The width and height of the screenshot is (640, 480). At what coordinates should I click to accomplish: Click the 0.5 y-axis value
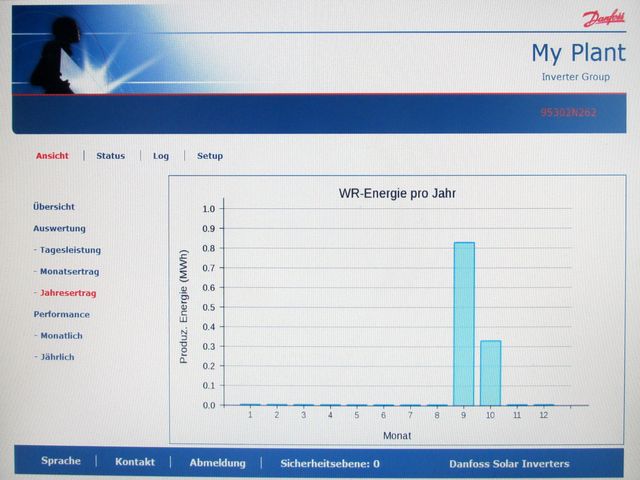click(x=209, y=307)
